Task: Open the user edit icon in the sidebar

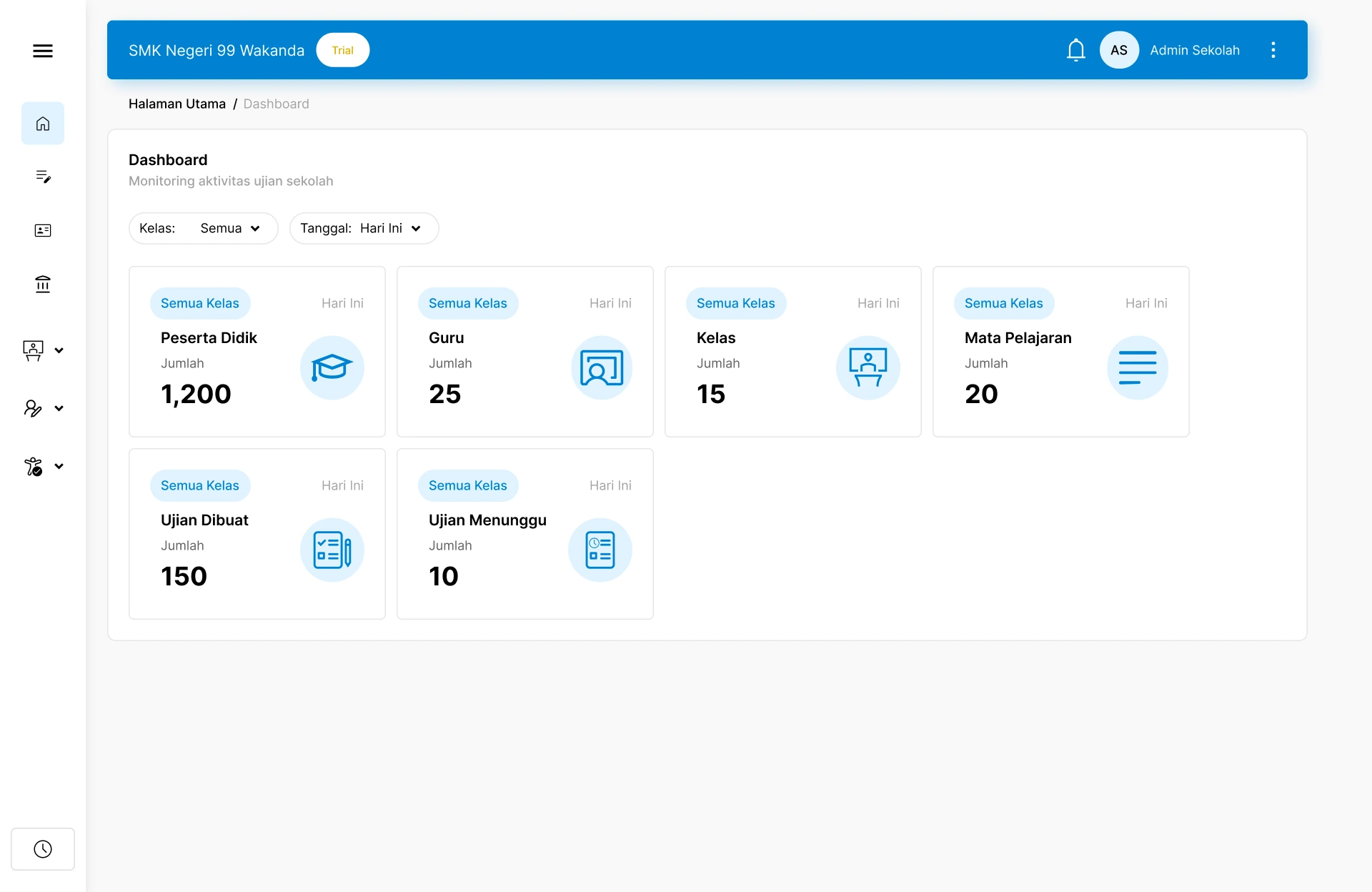Action: coord(33,408)
